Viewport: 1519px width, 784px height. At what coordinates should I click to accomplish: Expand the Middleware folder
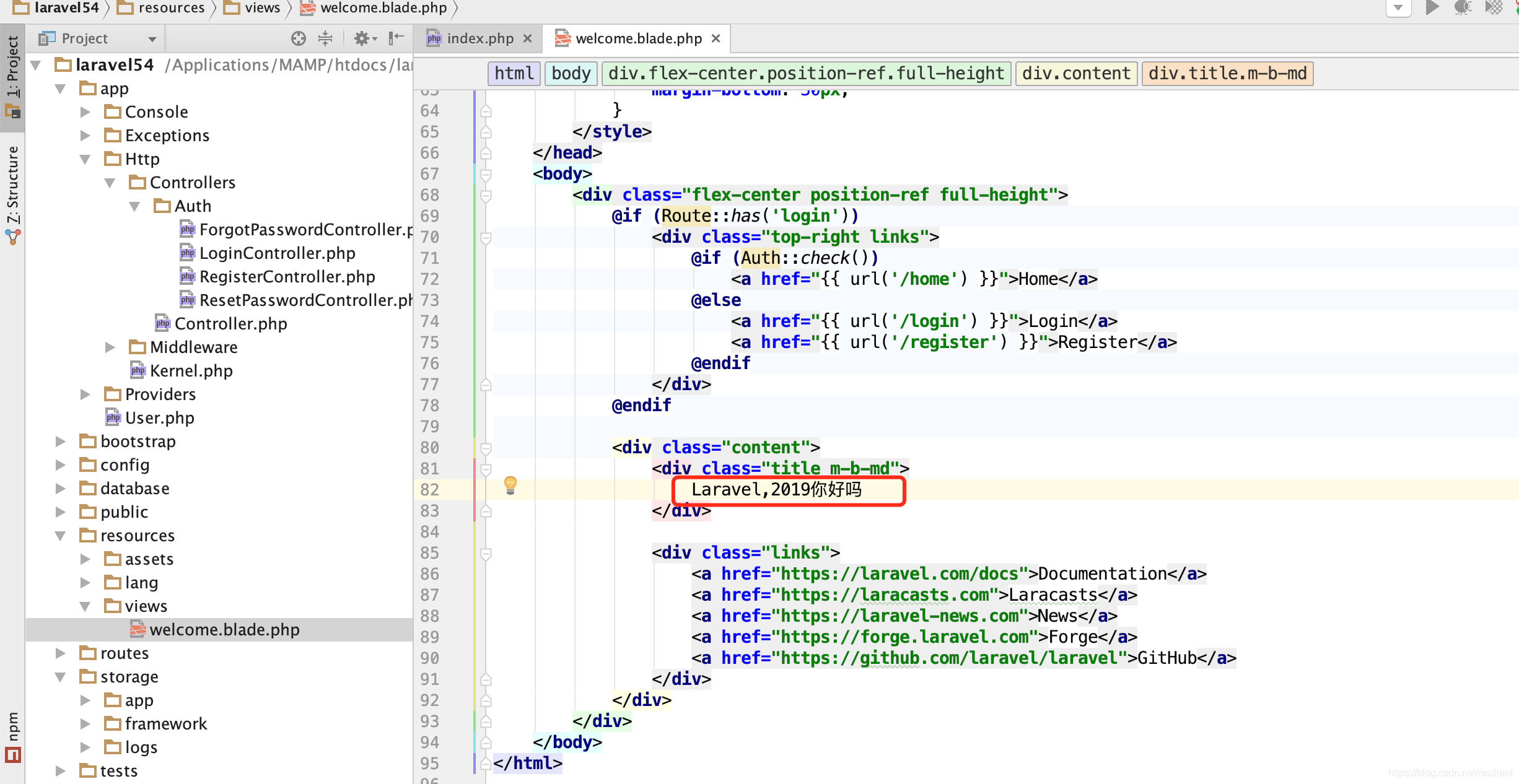point(110,347)
